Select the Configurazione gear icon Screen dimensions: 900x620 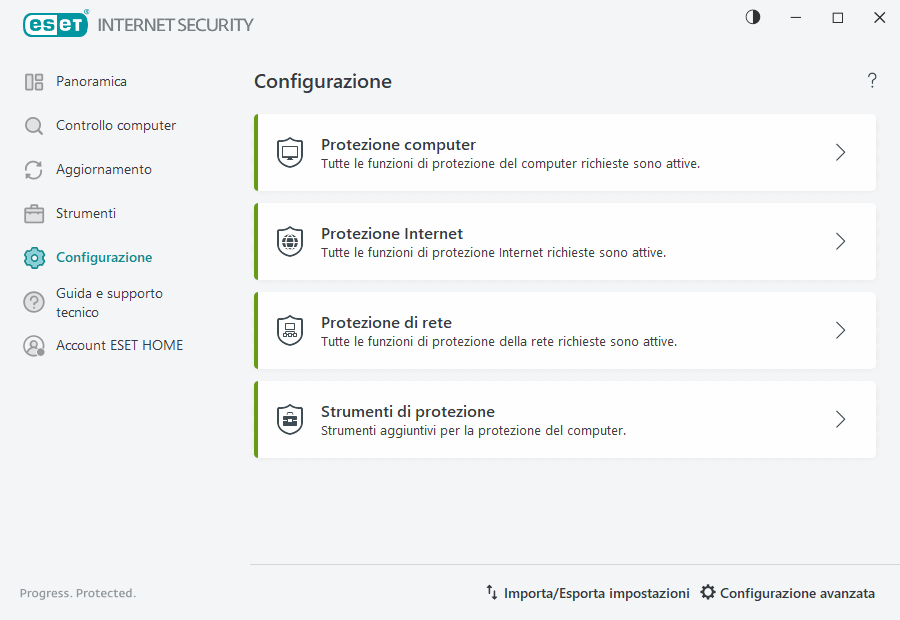point(33,257)
